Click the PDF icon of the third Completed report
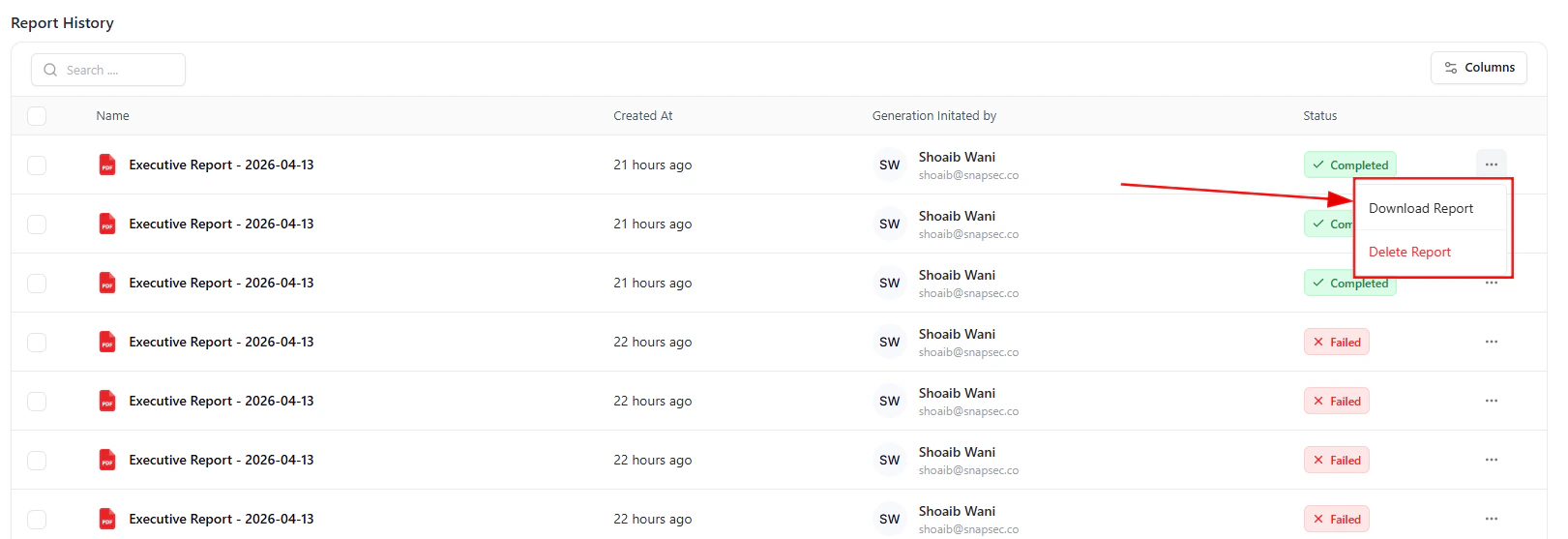The height and width of the screenshot is (539, 1568). pos(107,283)
